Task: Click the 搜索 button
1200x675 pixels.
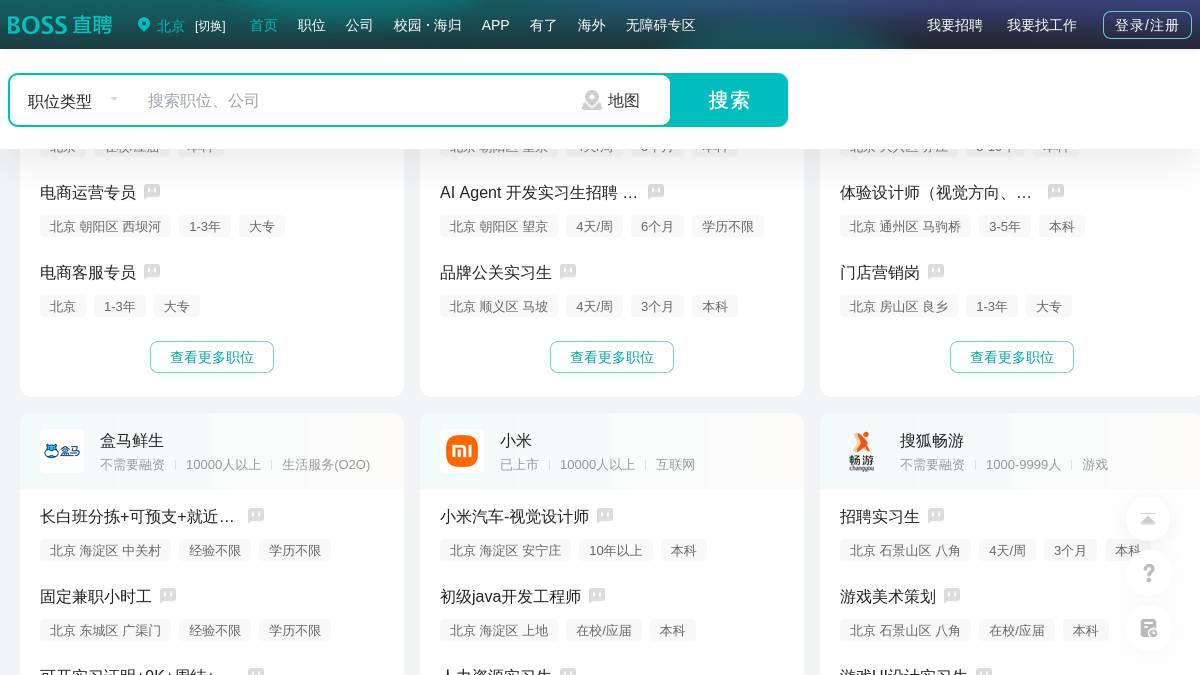Action: 729,100
